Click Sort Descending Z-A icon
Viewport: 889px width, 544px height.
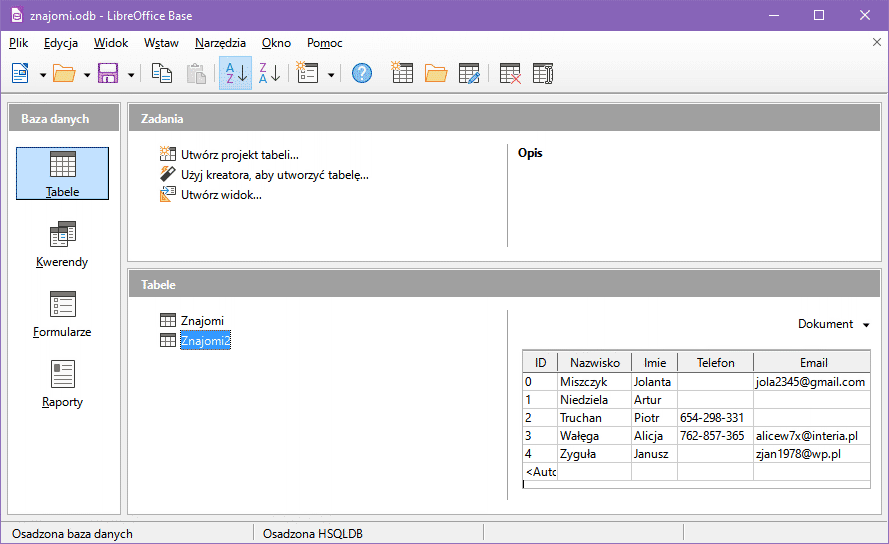(x=269, y=73)
